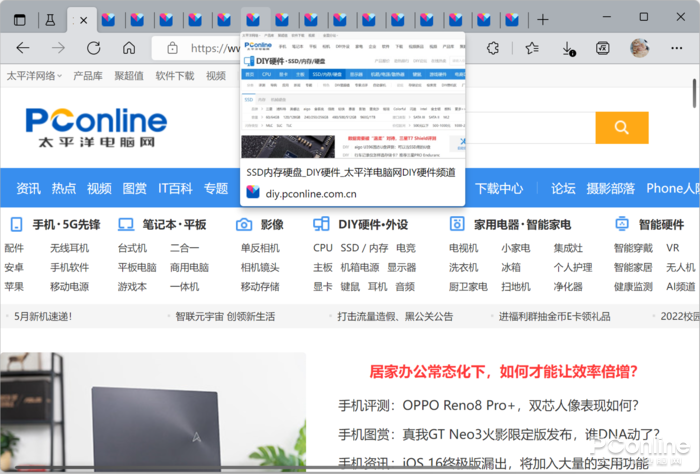Select 资讯 in the blue nav bar
Viewport: 700px width, 474px height.
(x=28, y=188)
